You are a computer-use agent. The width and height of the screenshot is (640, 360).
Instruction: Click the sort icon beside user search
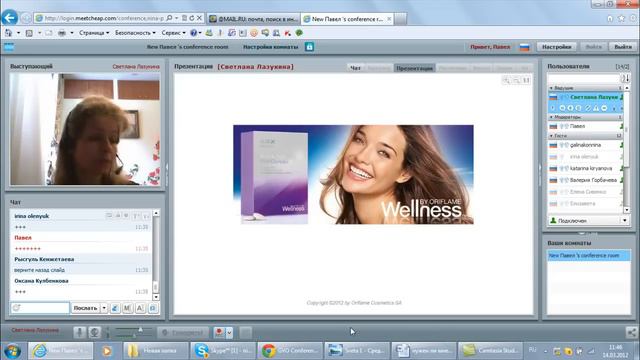(625, 78)
